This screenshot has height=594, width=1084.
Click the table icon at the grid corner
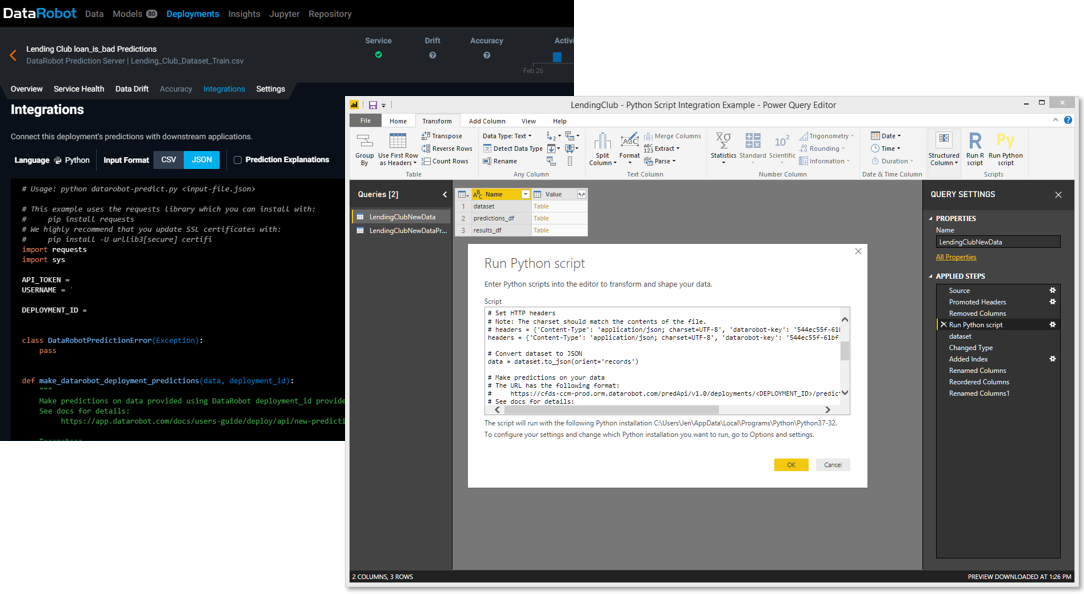point(462,194)
